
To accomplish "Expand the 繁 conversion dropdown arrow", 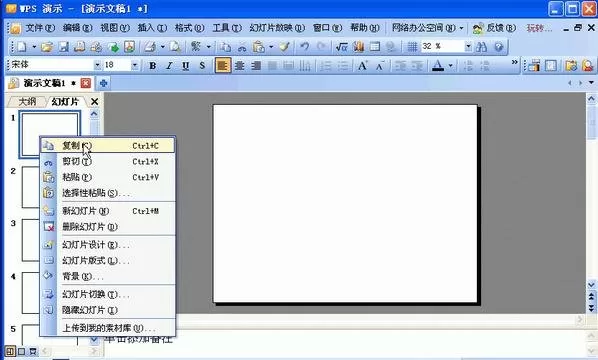I will 209,47.
